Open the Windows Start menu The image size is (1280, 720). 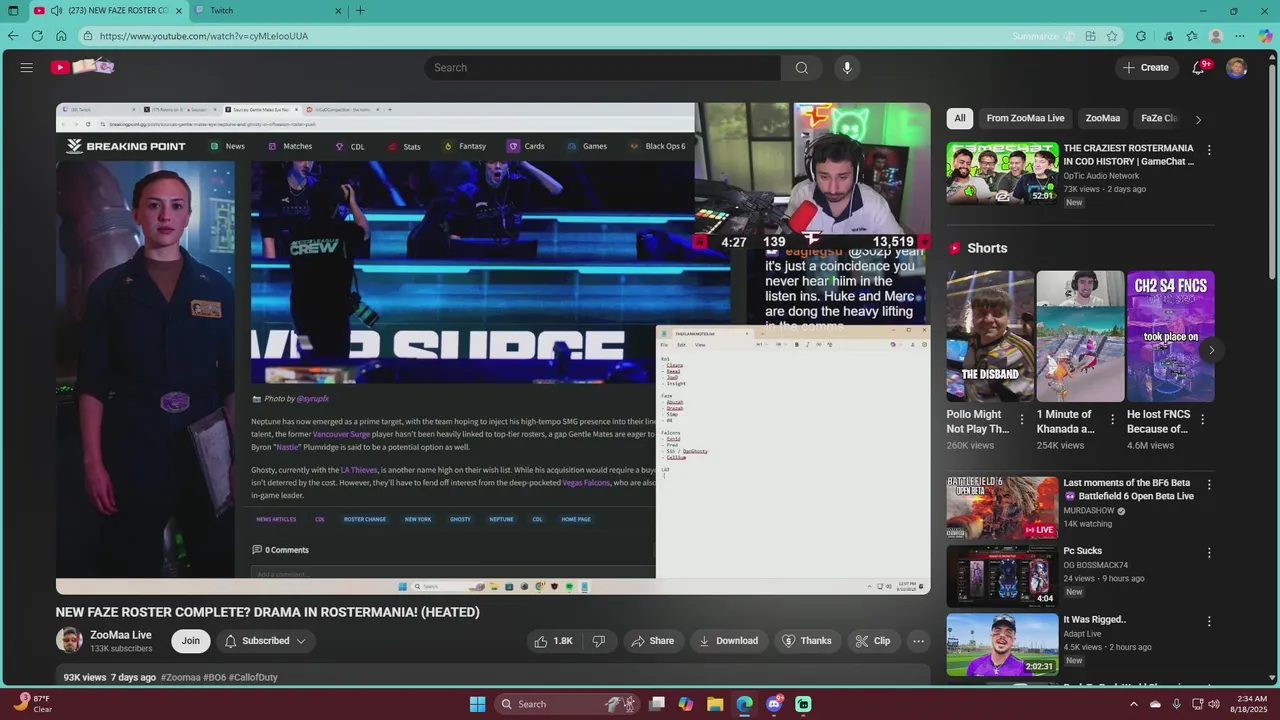coord(478,704)
